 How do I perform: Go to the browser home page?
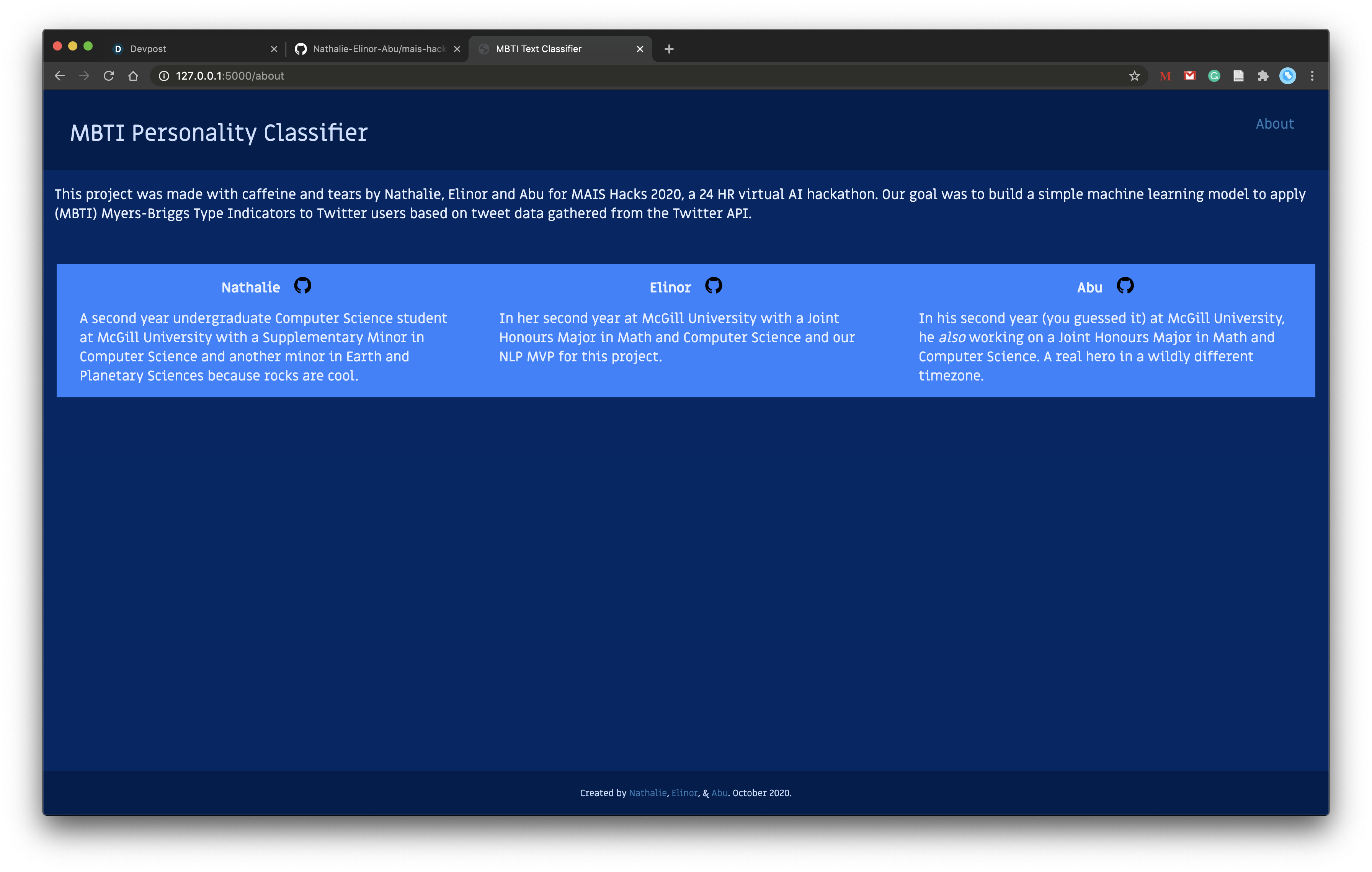click(x=133, y=76)
